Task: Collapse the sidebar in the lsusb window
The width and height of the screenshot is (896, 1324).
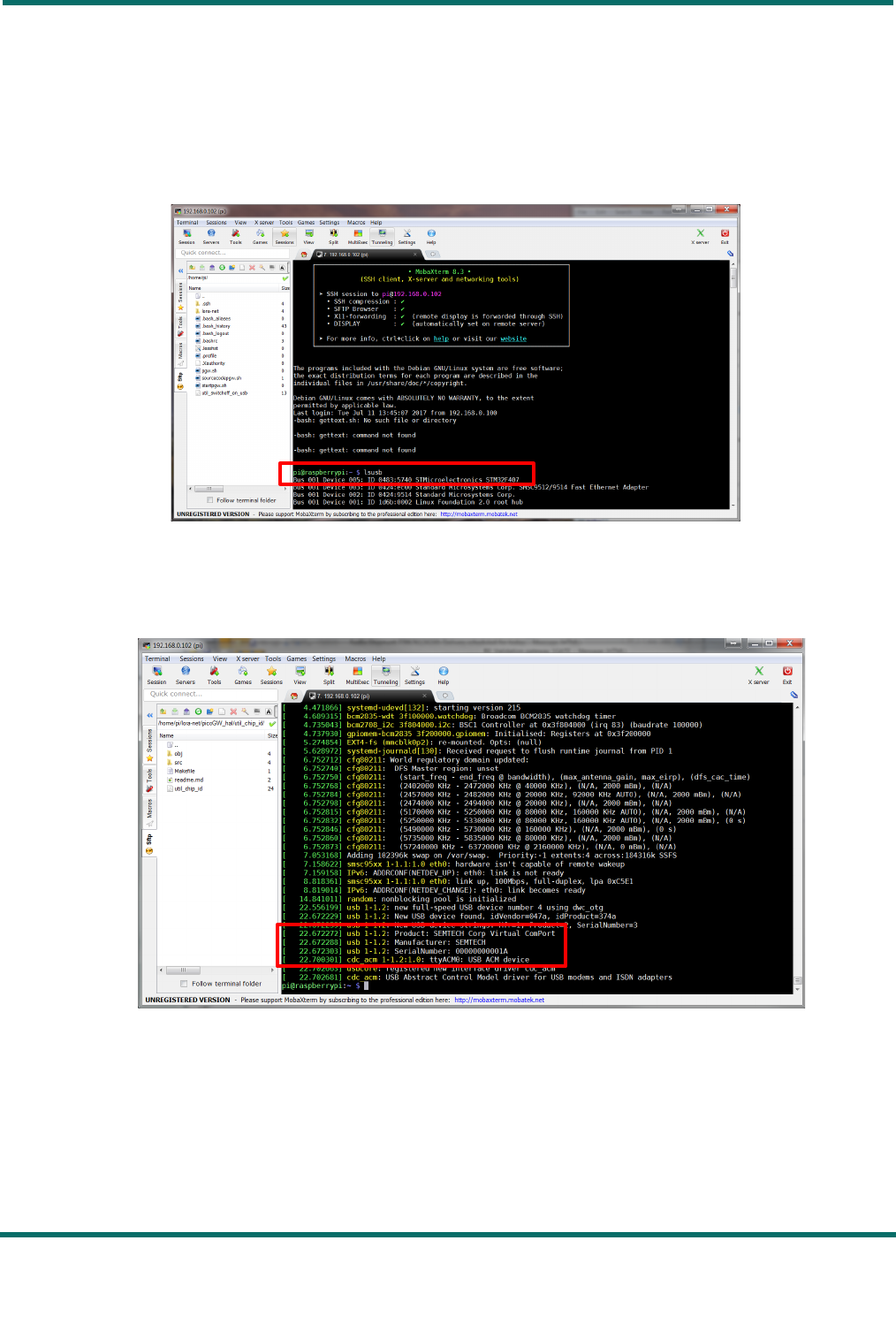Action: pos(180,270)
